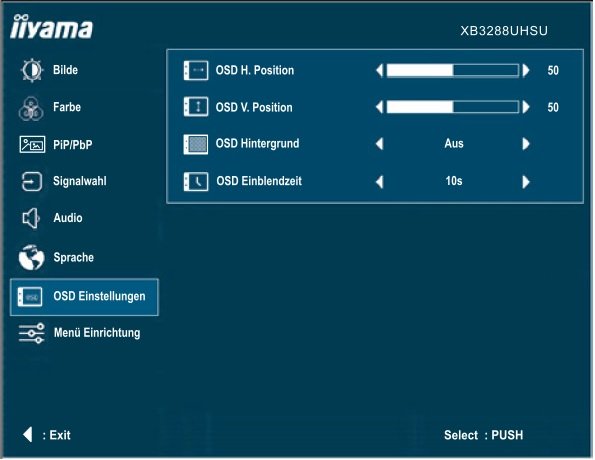Reduce OSD Einblendzeit with left arrow
Screen dimensions: 595x460
click(379, 182)
